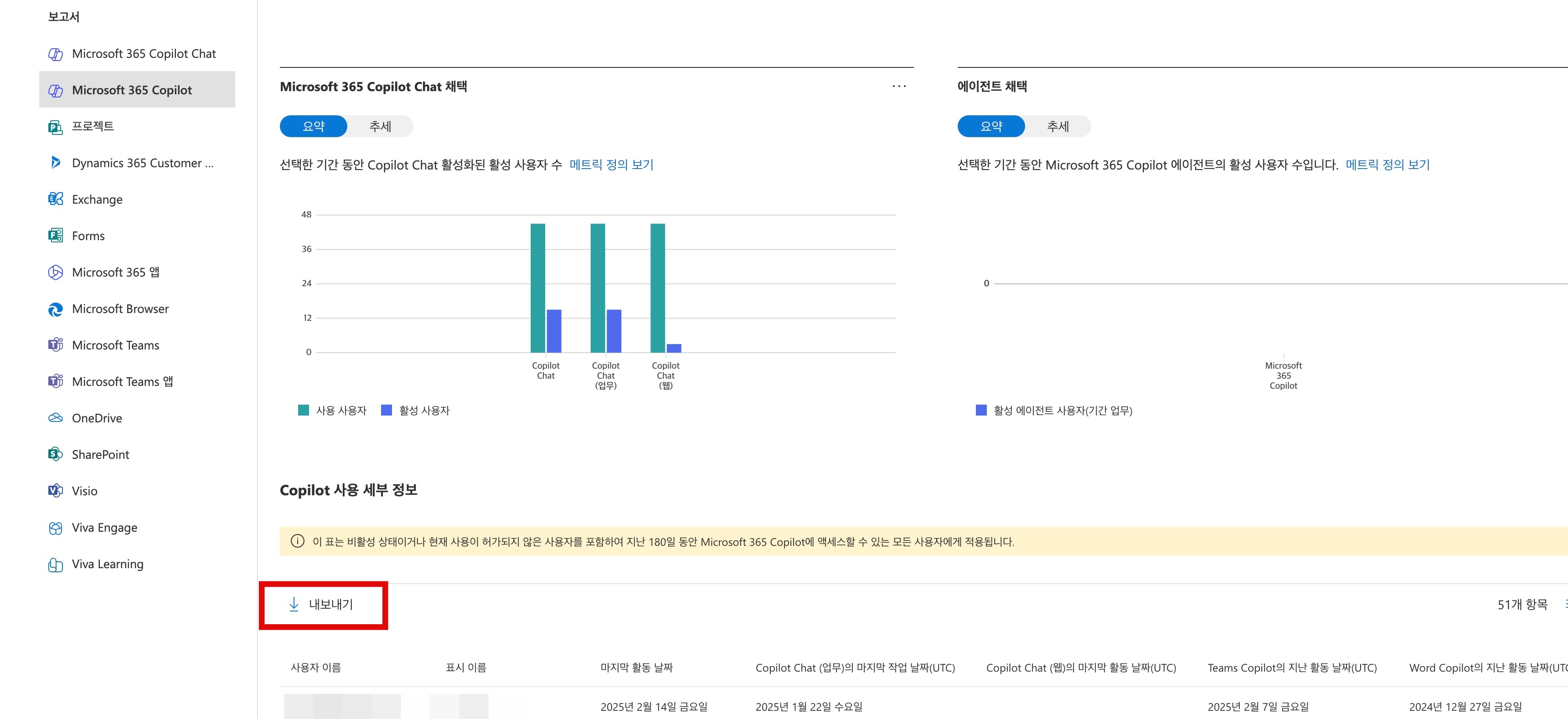Click the teal Copilot Chat bar
The height and width of the screenshot is (719, 1568).
coord(537,288)
